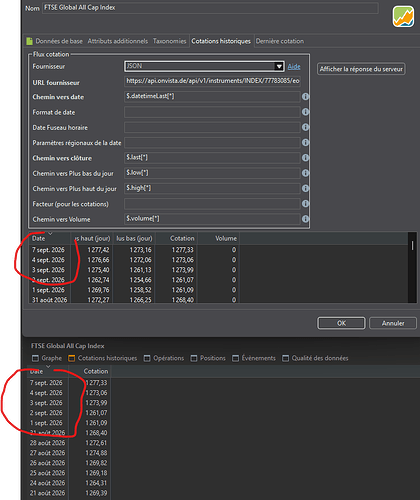Click the Facteur (pour les cotations) field

coord(212,204)
